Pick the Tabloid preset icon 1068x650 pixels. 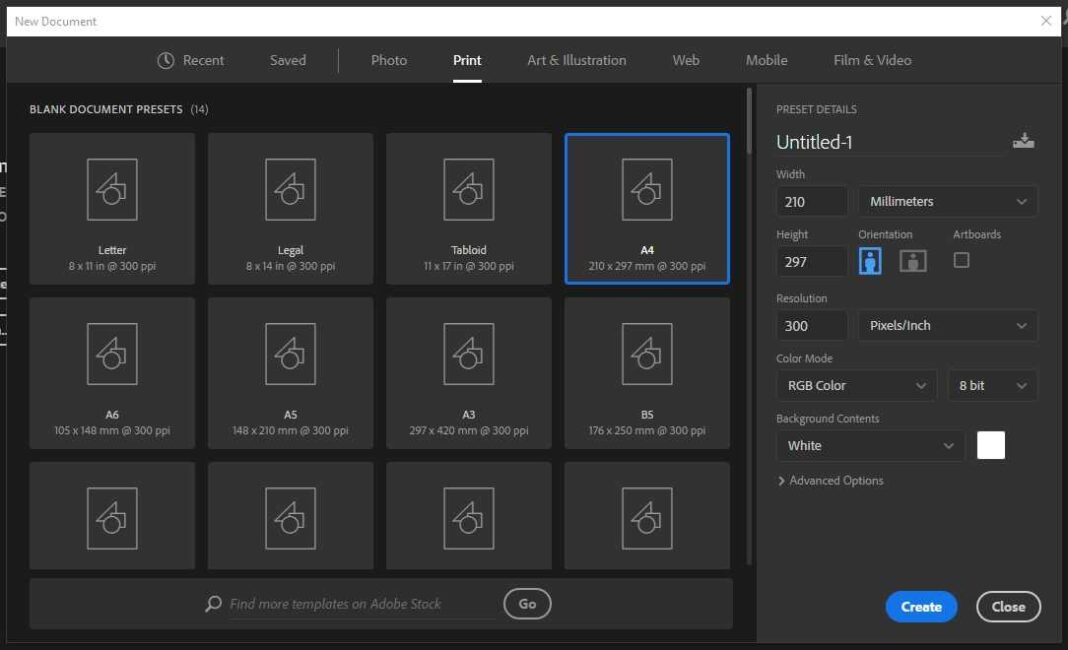468,190
